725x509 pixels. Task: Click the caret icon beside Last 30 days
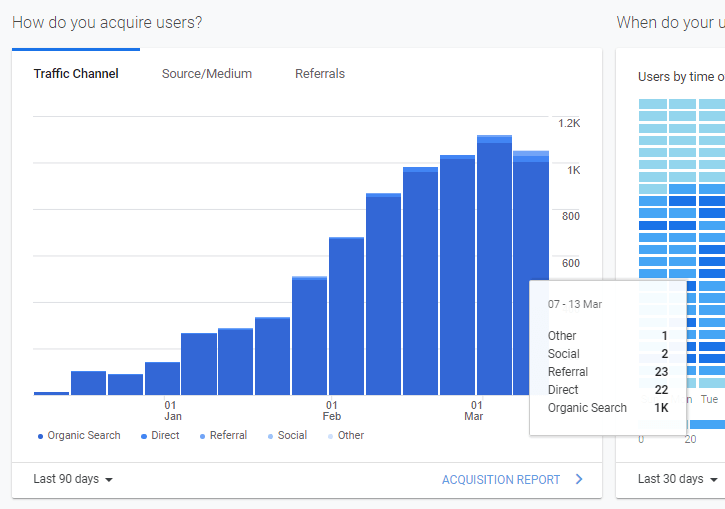tap(713, 480)
